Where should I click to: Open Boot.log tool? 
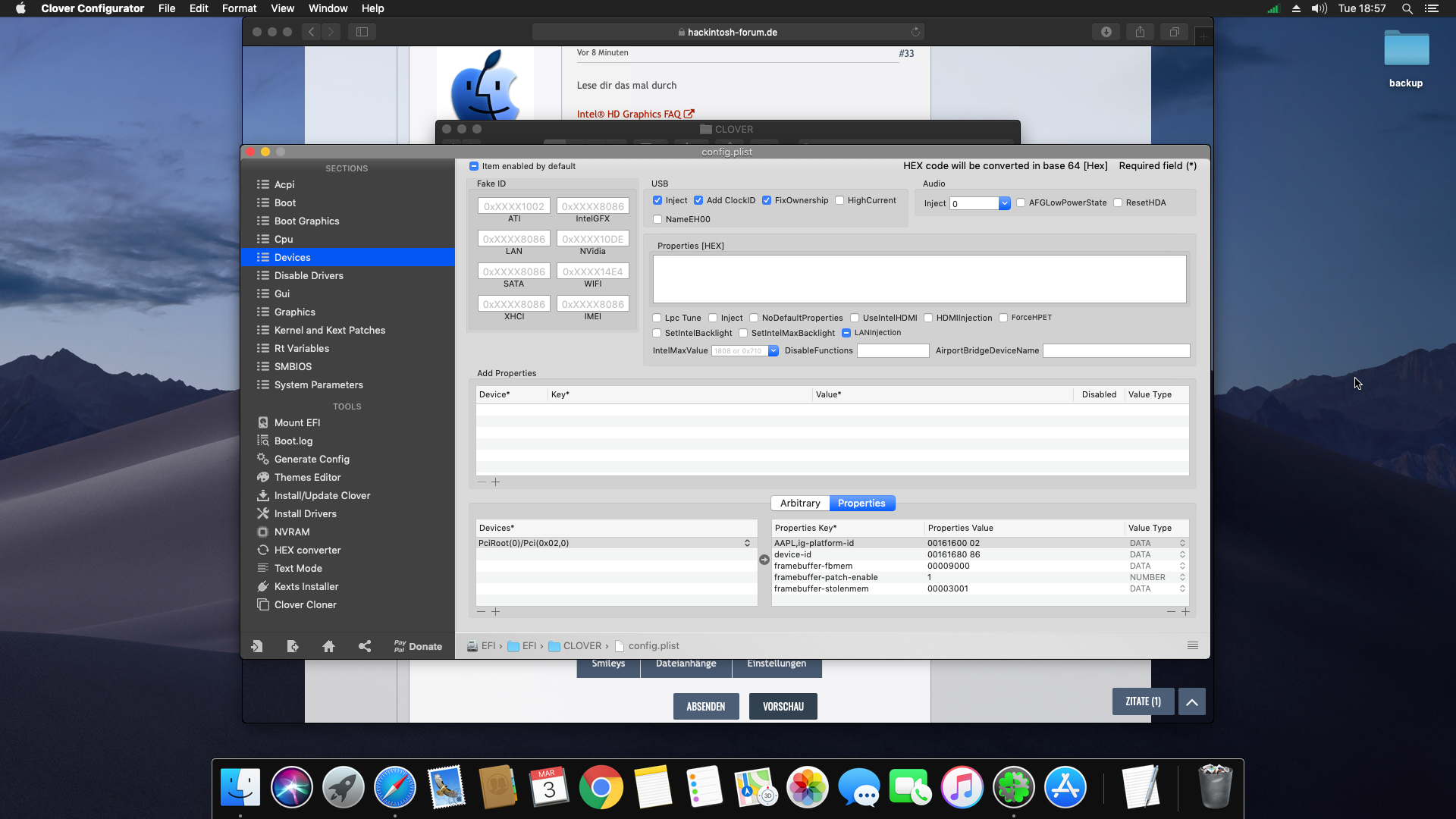click(x=293, y=441)
